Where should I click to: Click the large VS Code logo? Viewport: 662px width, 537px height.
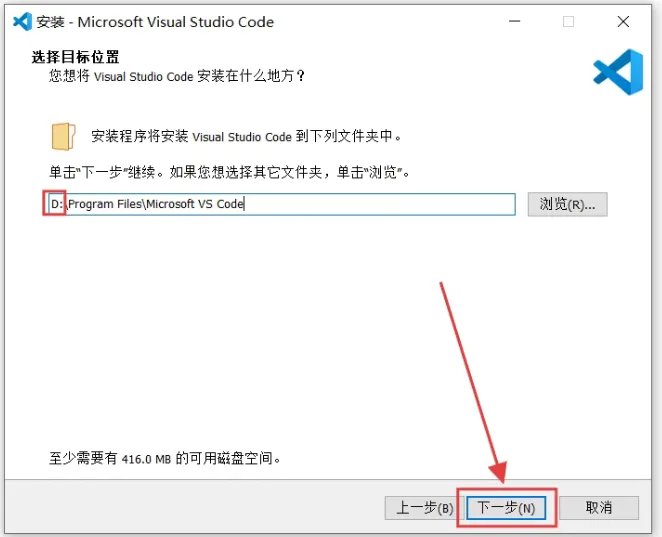618,72
